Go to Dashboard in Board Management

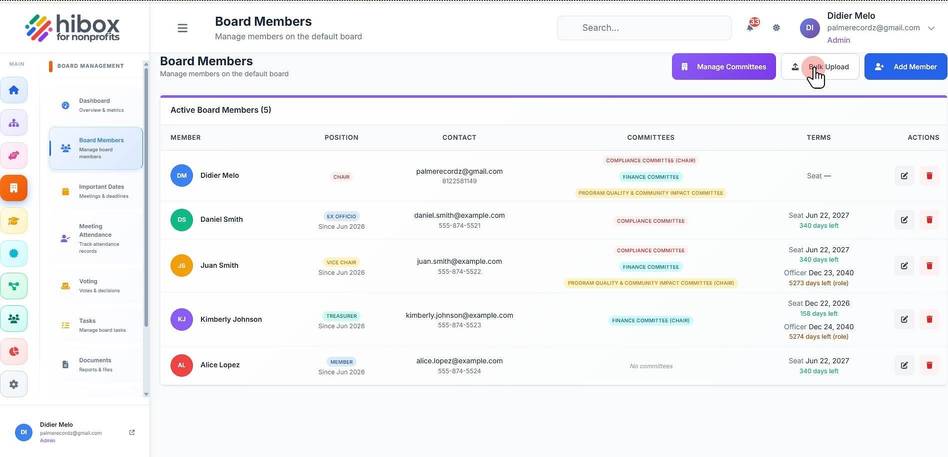(x=96, y=105)
